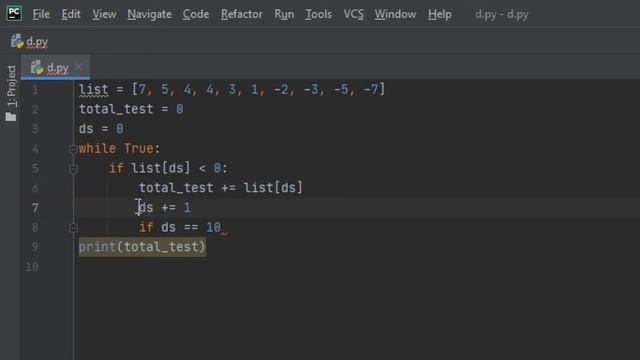Click the PyCharm logo icon

(14, 13)
